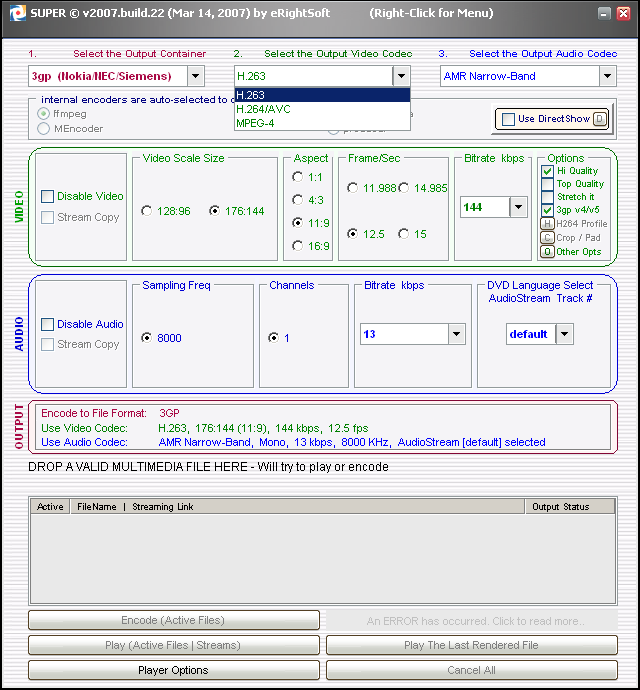Set aspect ratio to 11:9
The height and width of the screenshot is (690, 640).
pos(298,223)
